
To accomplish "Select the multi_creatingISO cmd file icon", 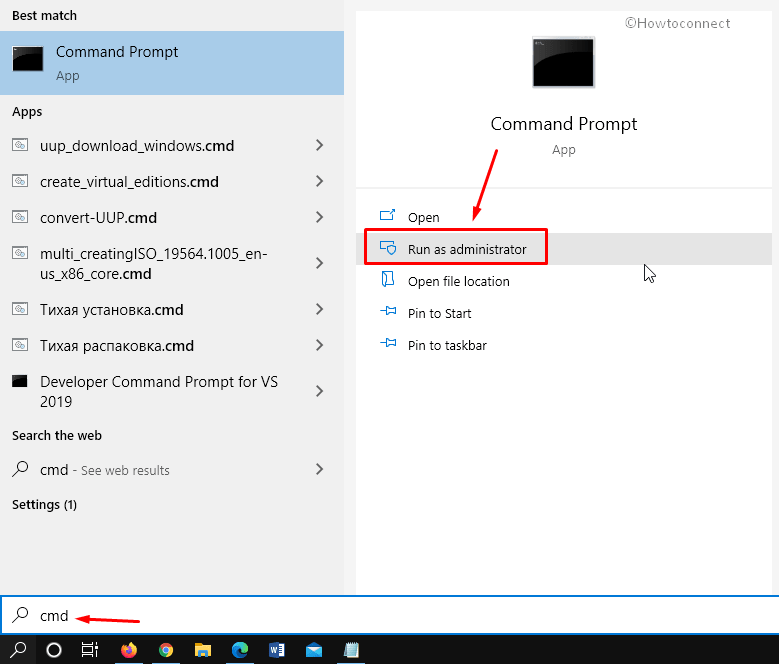I will (x=20, y=253).
